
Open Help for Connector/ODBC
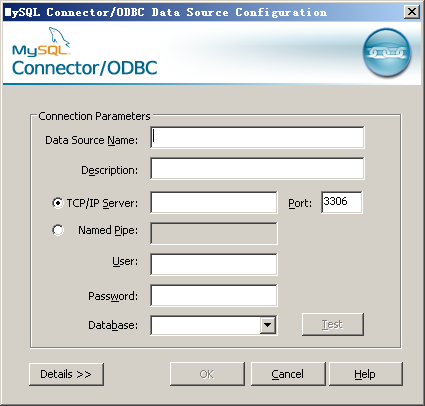click(366, 374)
